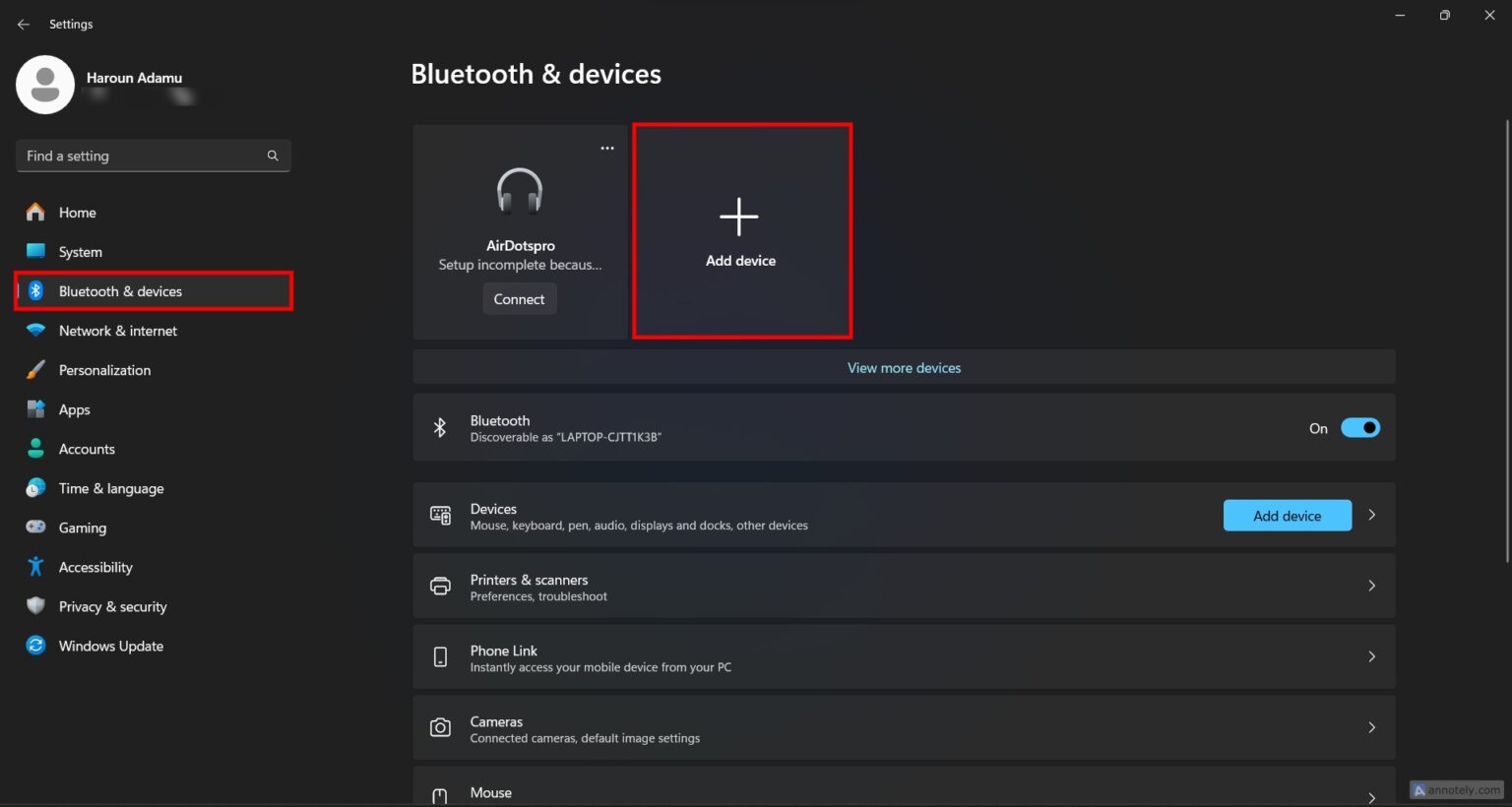1512x807 pixels.
Task: Click the plus icon to add device
Action: pyautogui.click(x=739, y=217)
